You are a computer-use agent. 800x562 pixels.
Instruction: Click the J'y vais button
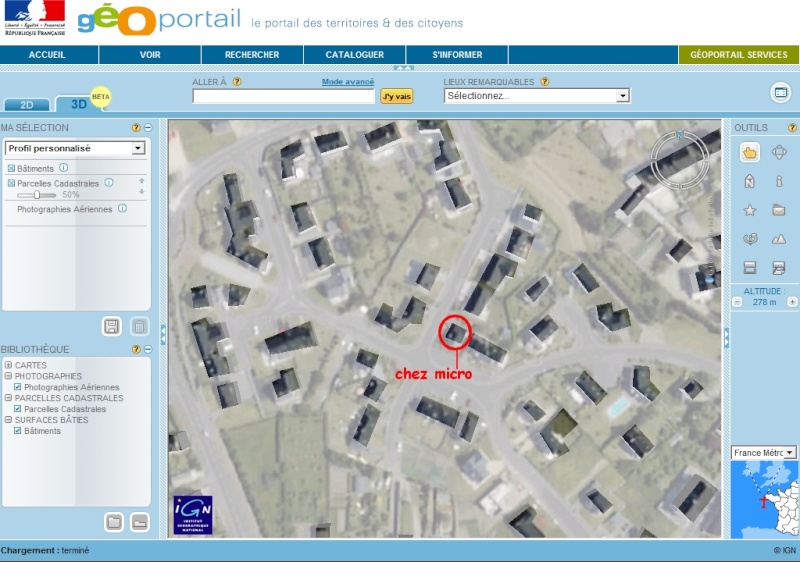tap(396, 96)
